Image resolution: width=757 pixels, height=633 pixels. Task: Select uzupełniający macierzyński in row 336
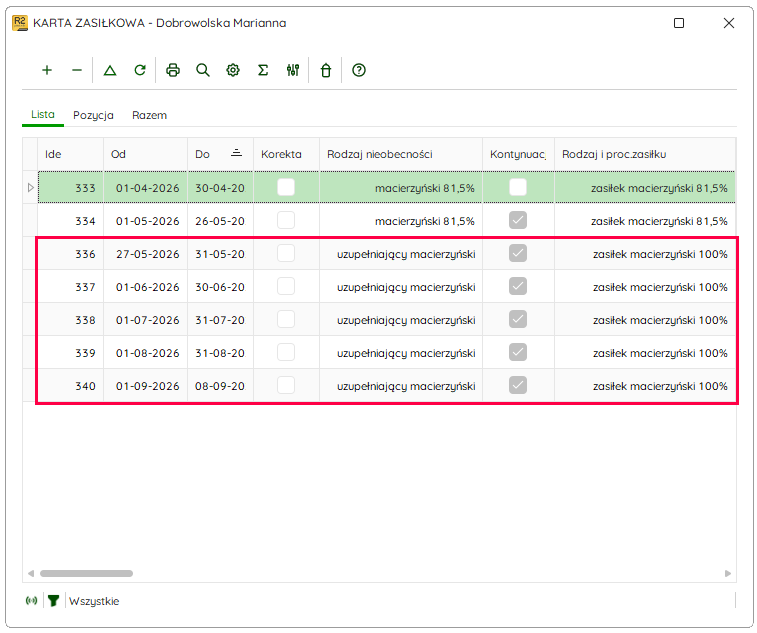pos(401,254)
